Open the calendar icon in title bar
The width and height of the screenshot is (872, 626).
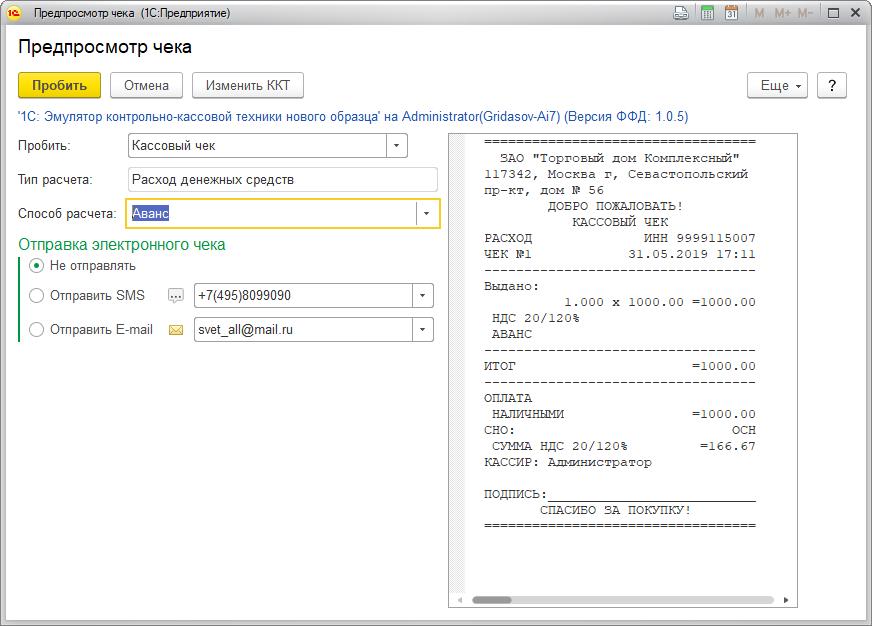(x=731, y=13)
